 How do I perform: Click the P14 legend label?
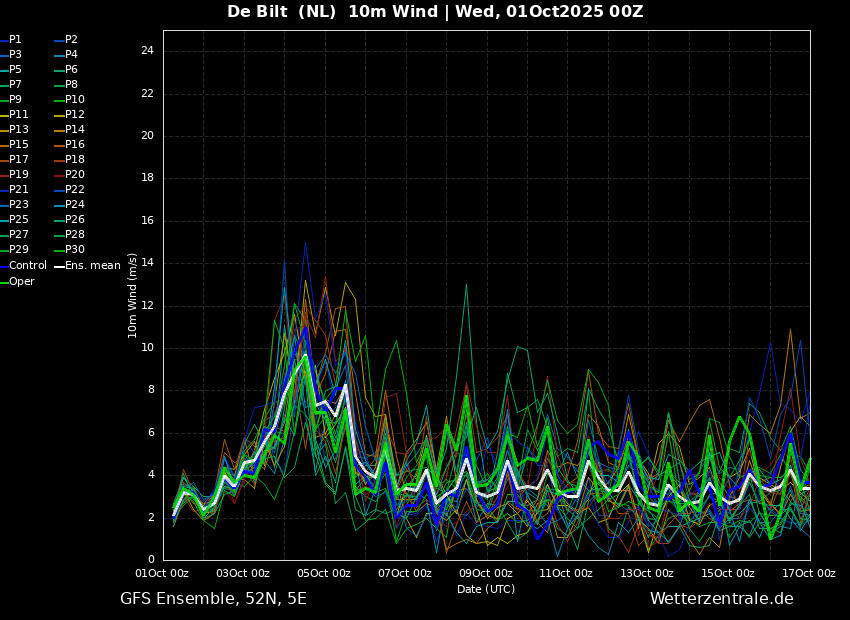coord(69,130)
